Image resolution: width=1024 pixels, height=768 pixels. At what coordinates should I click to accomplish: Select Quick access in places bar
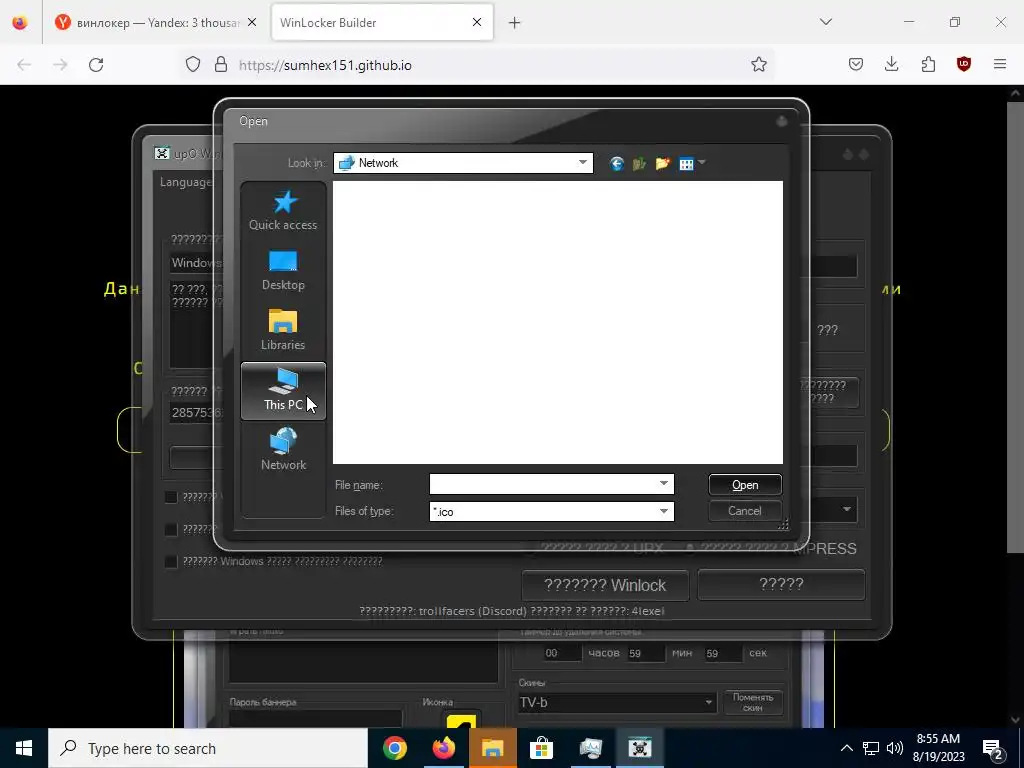click(x=283, y=210)
